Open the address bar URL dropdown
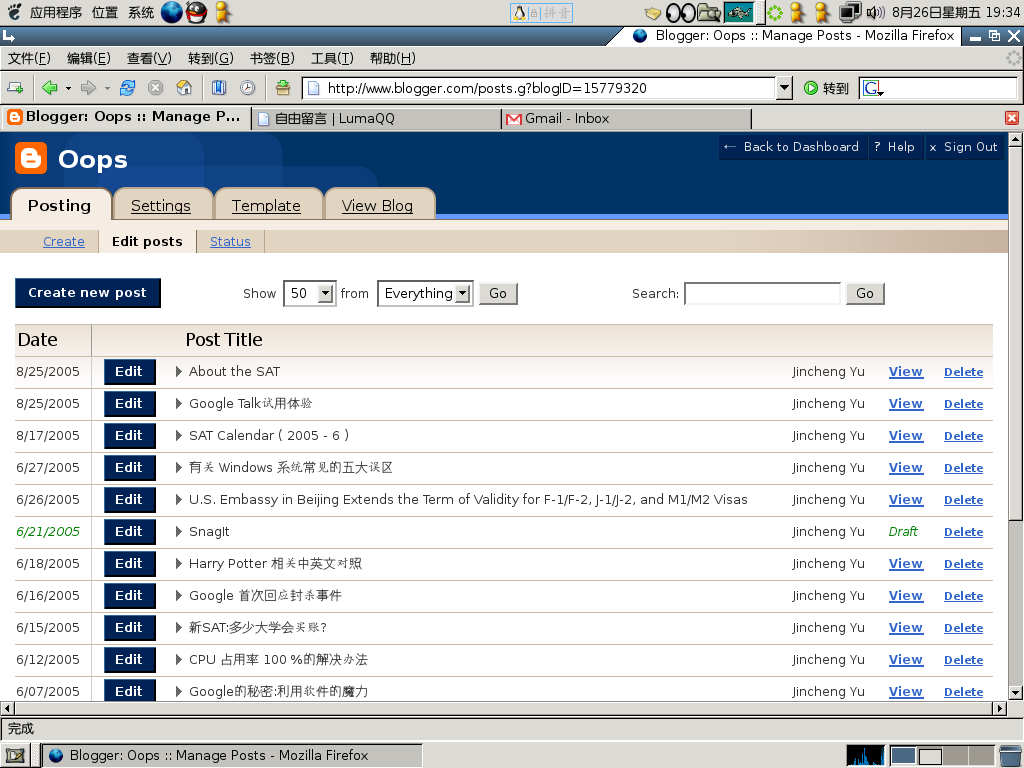1024x768 pixels. 784,88
